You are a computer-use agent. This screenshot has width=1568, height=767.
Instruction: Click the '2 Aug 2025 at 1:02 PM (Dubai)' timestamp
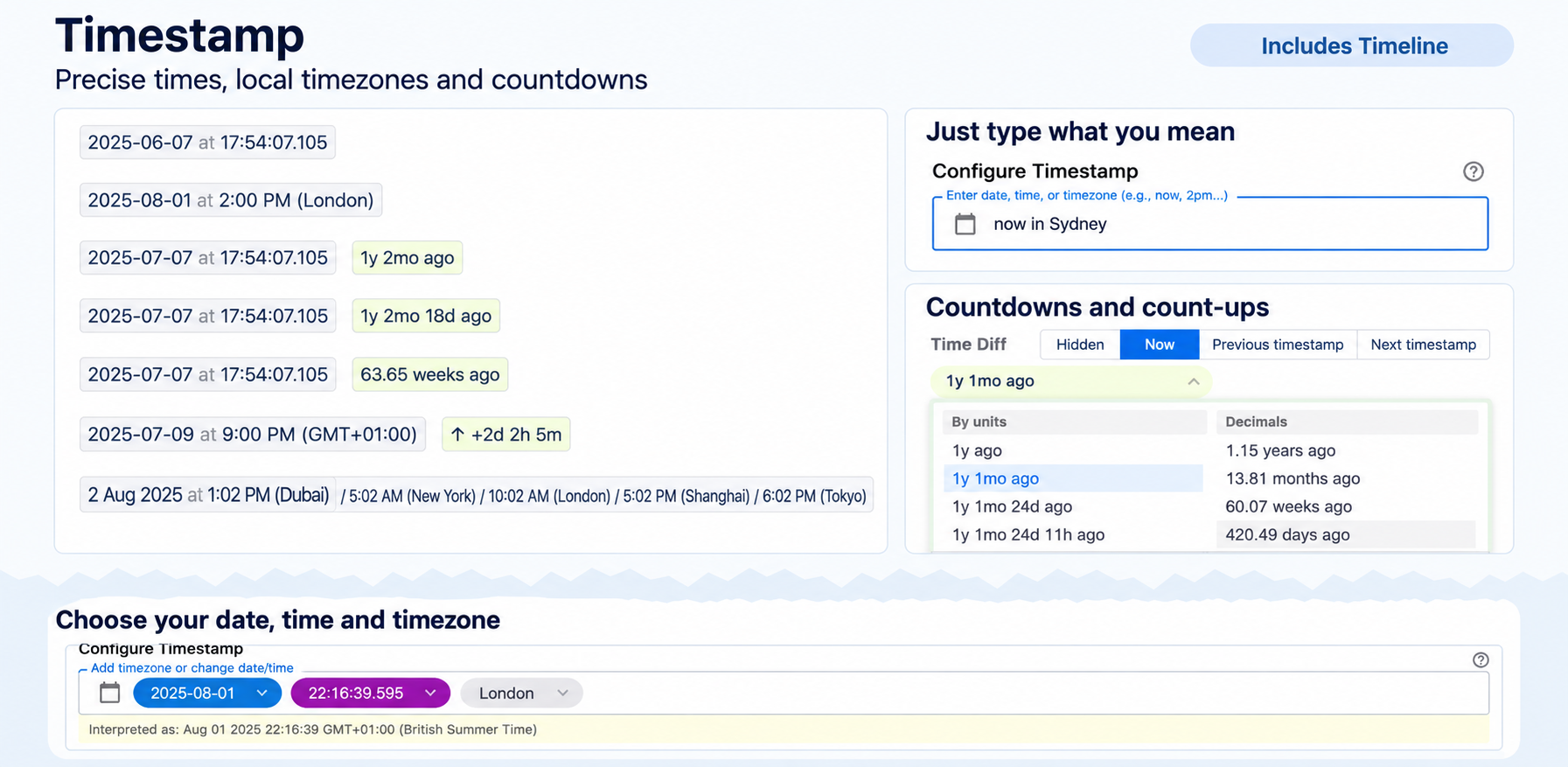coord(208,495)
